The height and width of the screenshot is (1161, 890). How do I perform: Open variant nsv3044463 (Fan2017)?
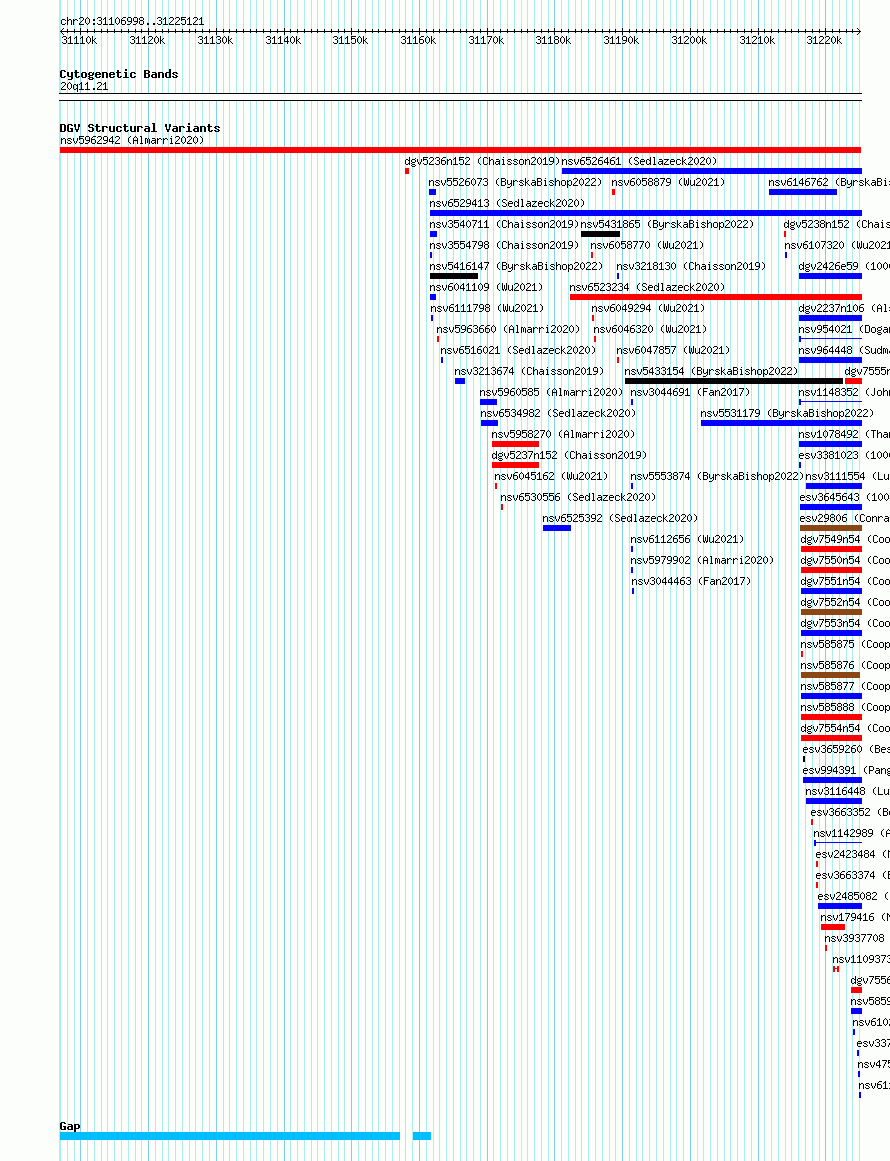(690, 581)
